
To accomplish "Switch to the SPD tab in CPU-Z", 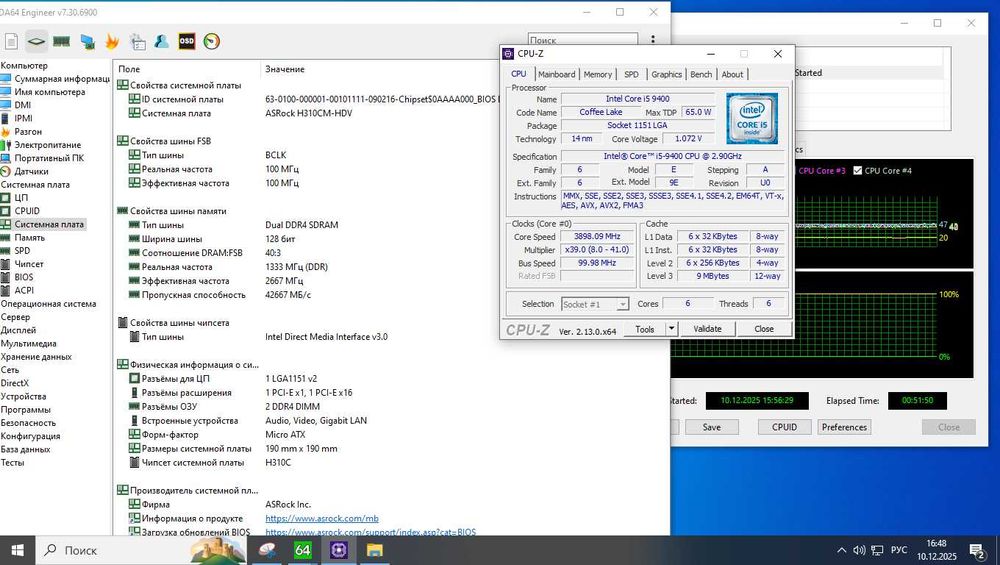I will tap(631, 74).
